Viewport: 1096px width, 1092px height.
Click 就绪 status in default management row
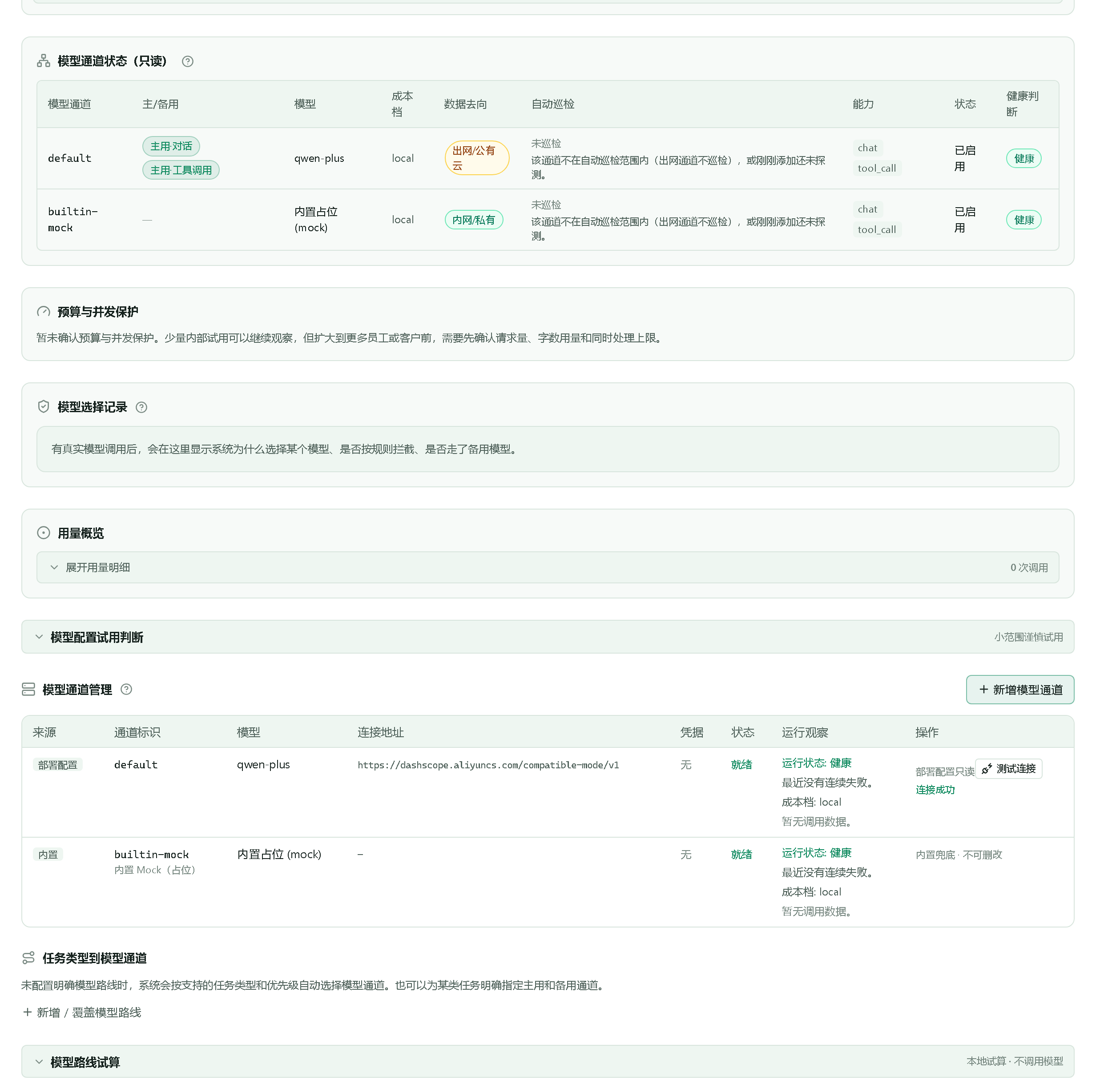point(741,765)
